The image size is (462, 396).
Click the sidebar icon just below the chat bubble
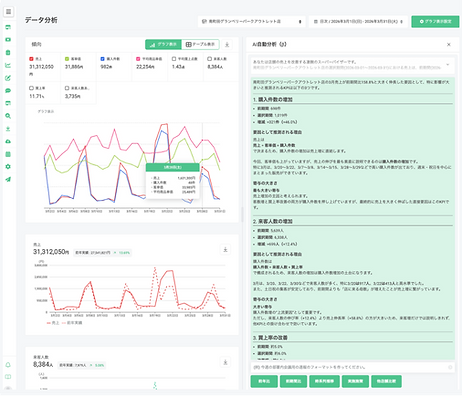8,103
